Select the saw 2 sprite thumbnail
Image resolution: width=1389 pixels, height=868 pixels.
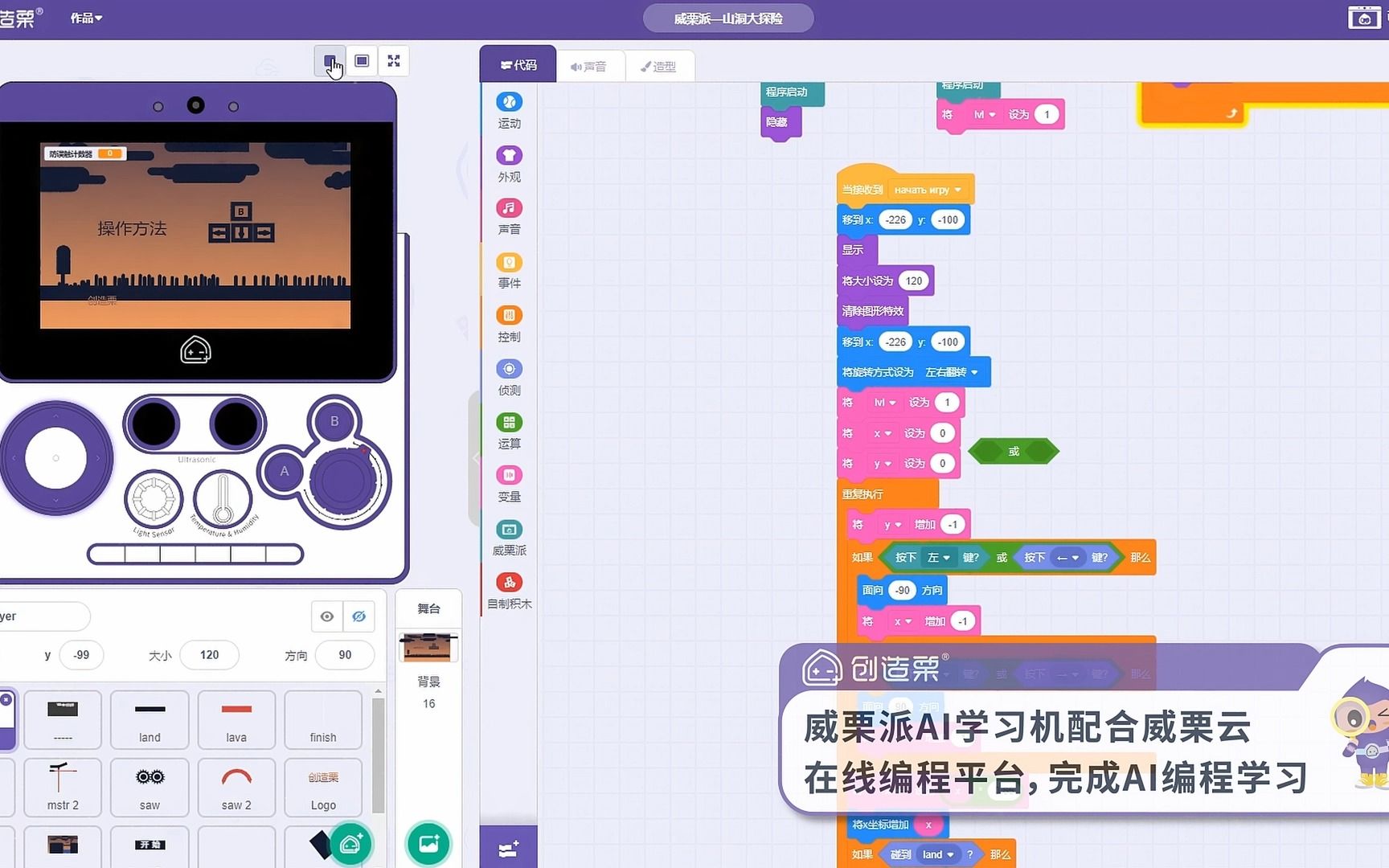point(236,788)
